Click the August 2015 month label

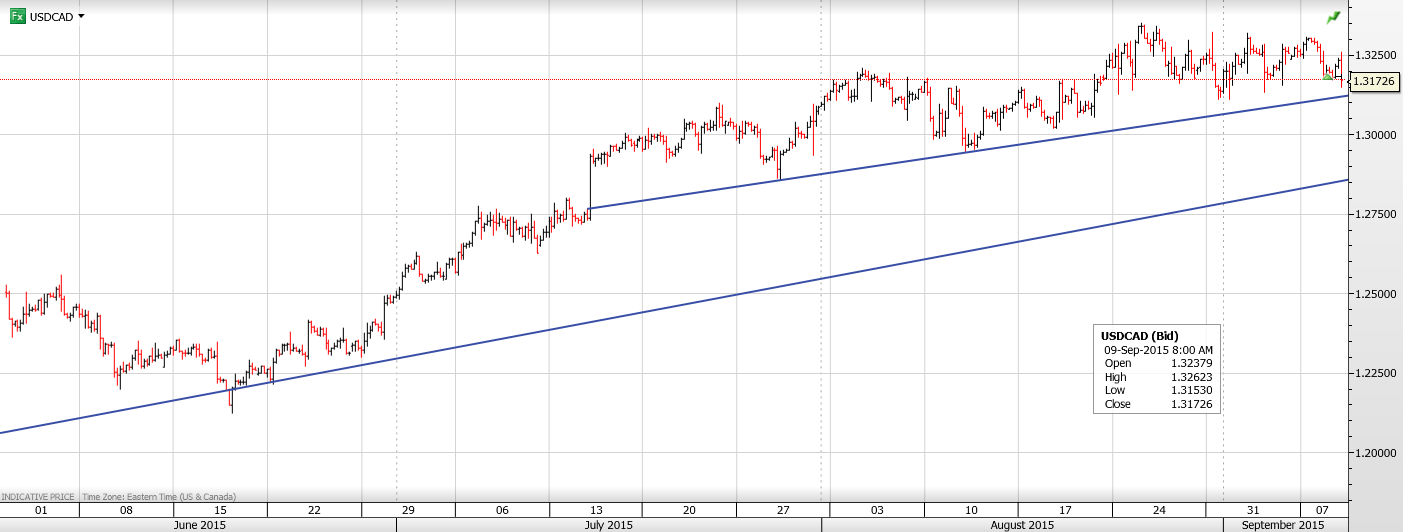click(1022, 525)
